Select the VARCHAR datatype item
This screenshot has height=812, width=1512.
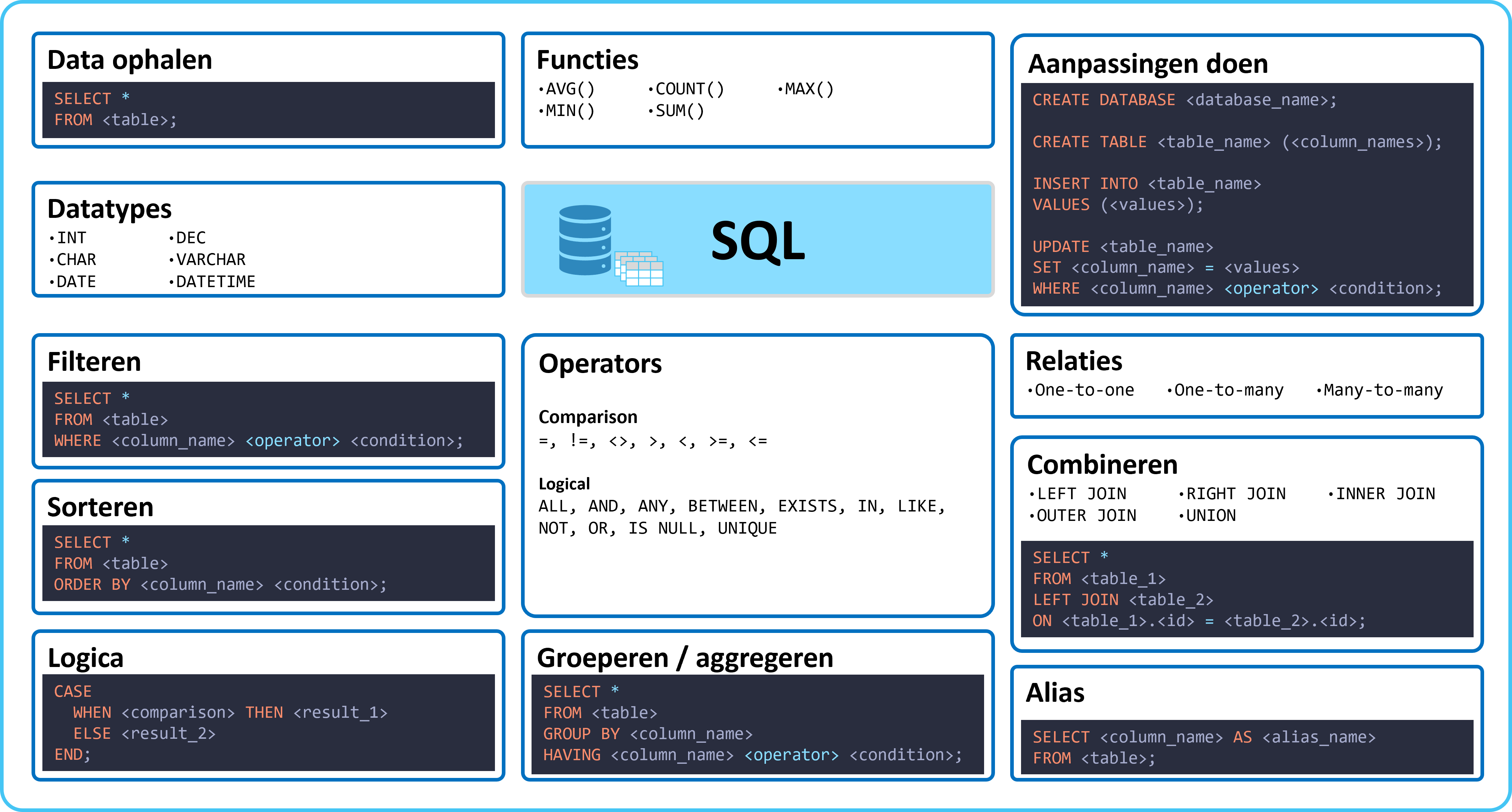[x=207, y=260]
